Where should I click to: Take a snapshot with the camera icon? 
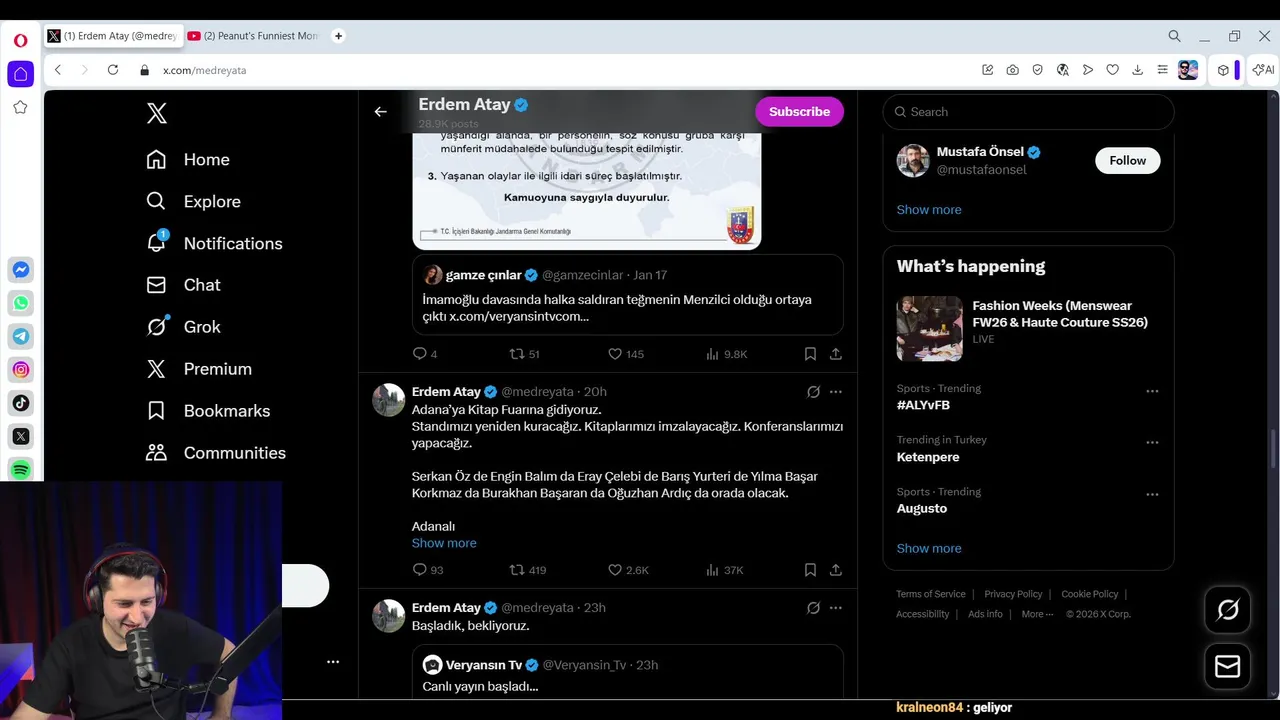point(1013,70)
